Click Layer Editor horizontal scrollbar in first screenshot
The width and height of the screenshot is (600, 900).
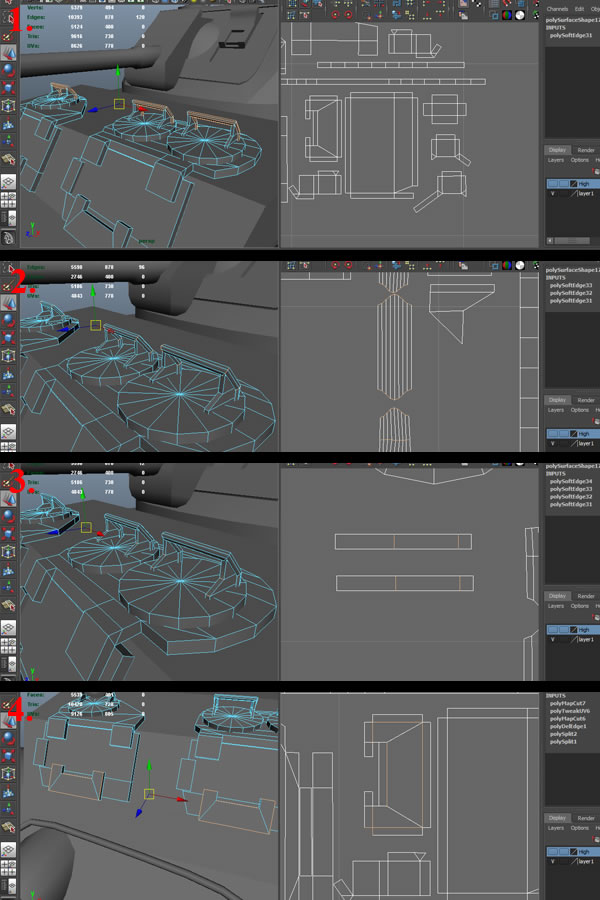click(x=572, y=240)
